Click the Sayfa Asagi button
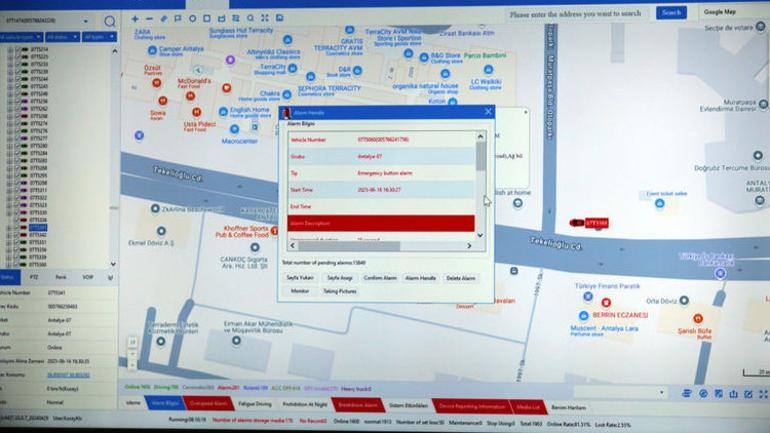The image size is (770, 433). click(x=340, y=278)
